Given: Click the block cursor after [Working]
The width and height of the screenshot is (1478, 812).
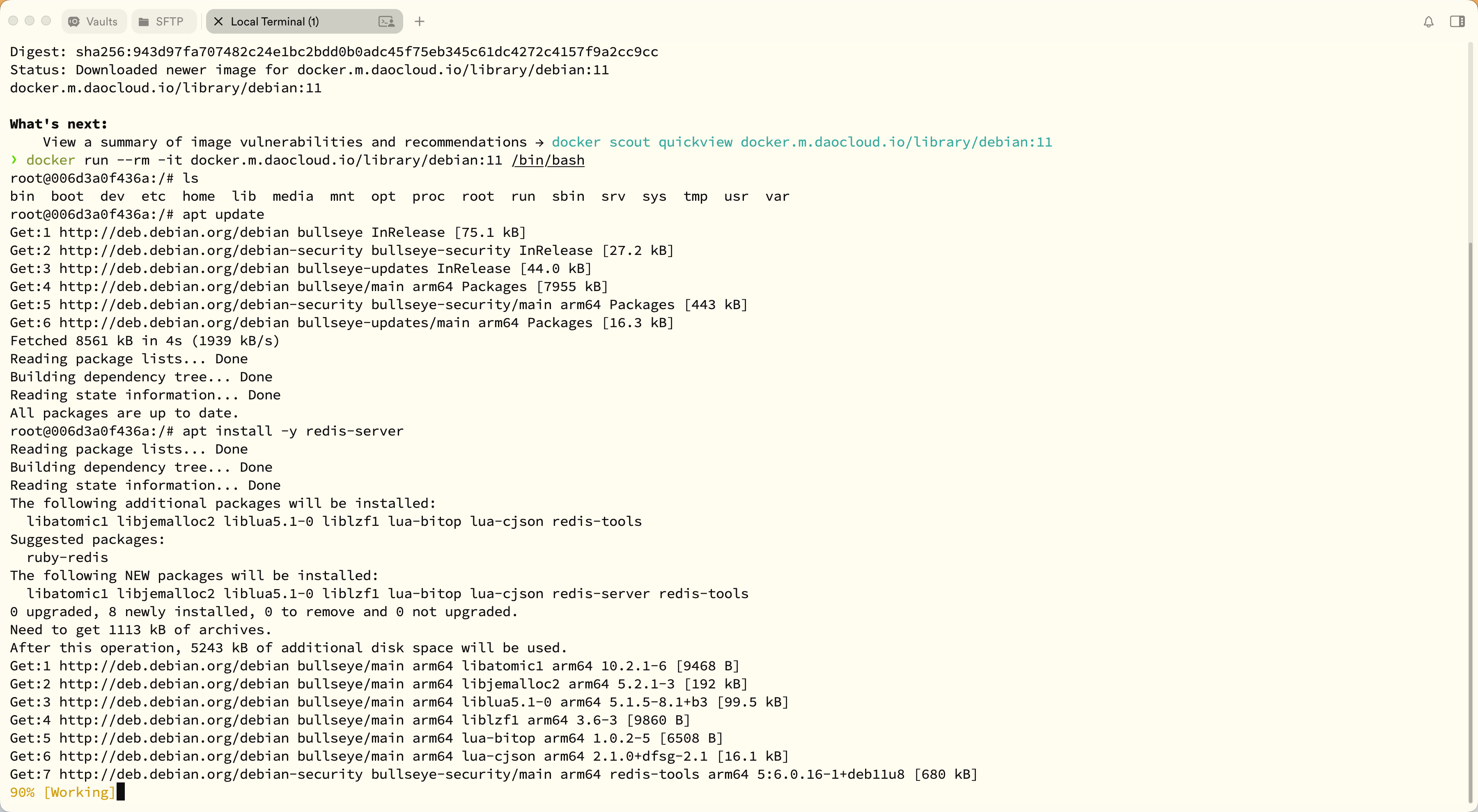Looking at the screenshot, I should (x=120, y=792).
